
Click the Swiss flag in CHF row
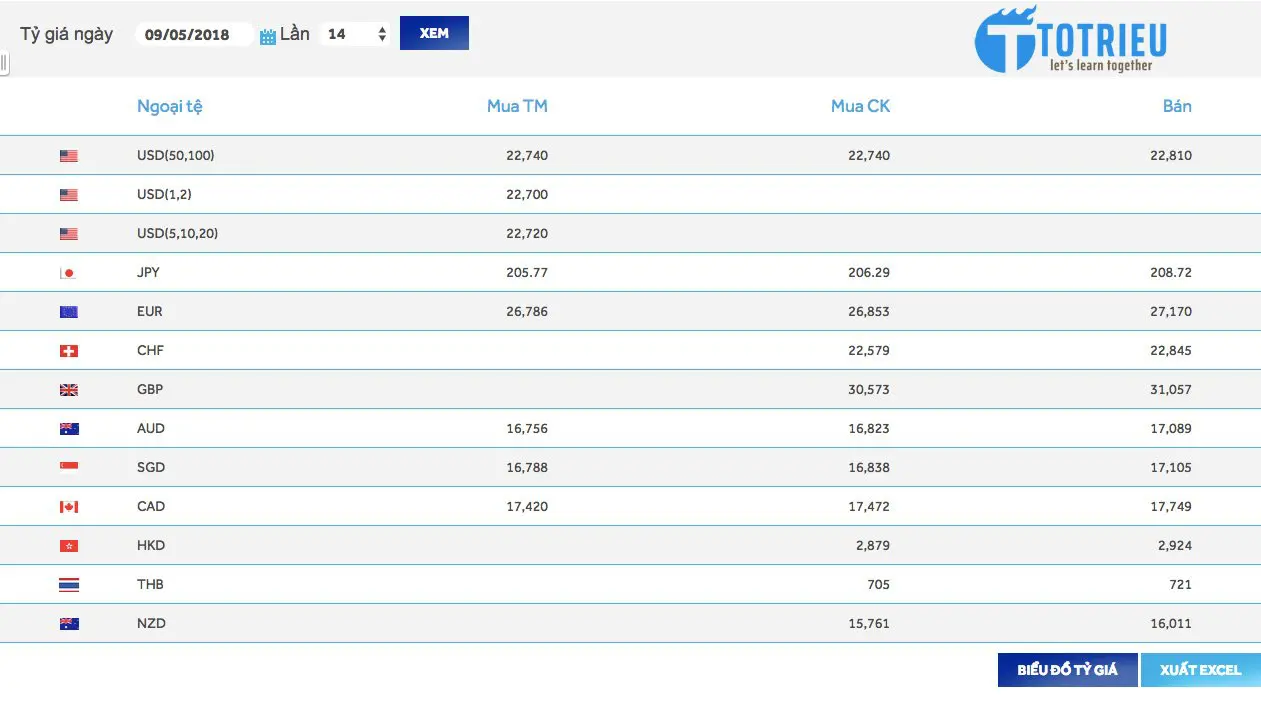pyautogui.click(x=68, y=351)
